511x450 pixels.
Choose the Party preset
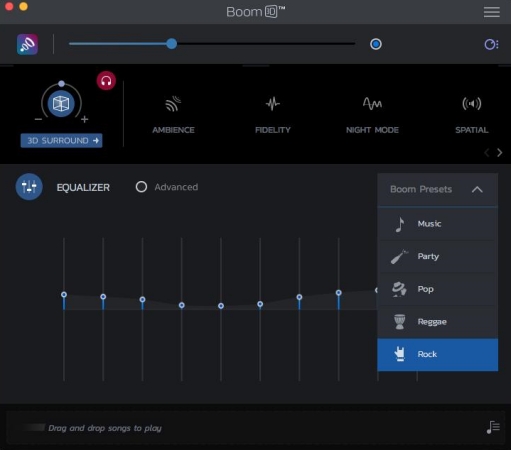point(438,256)
